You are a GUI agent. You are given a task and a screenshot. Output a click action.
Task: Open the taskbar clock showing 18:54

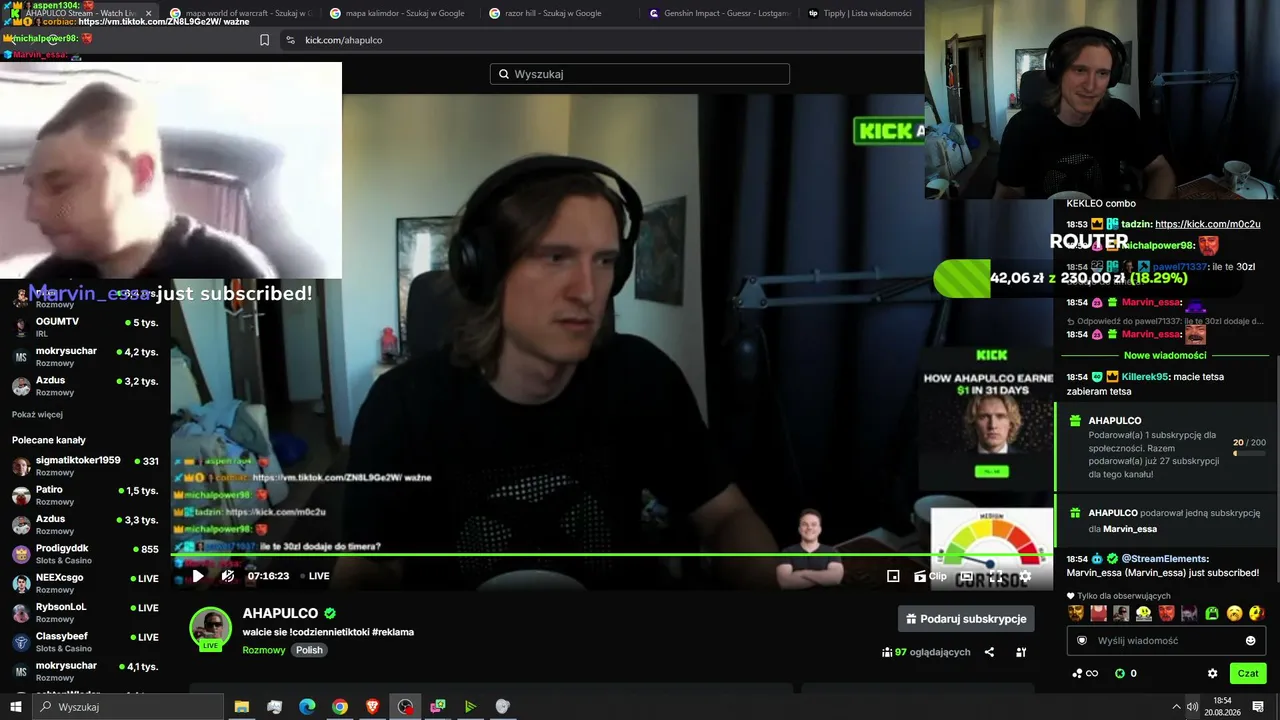click(1222, 707)
